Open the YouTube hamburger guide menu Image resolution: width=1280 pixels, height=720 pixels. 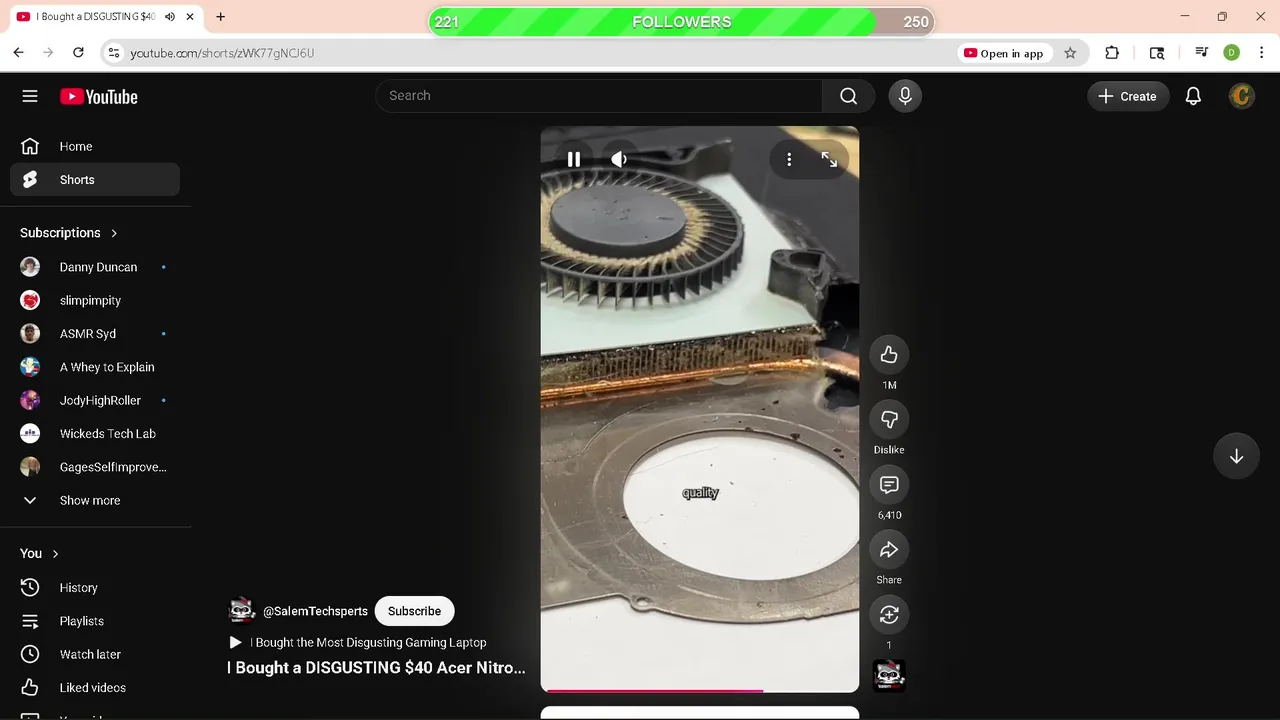(x=30, y=96)
